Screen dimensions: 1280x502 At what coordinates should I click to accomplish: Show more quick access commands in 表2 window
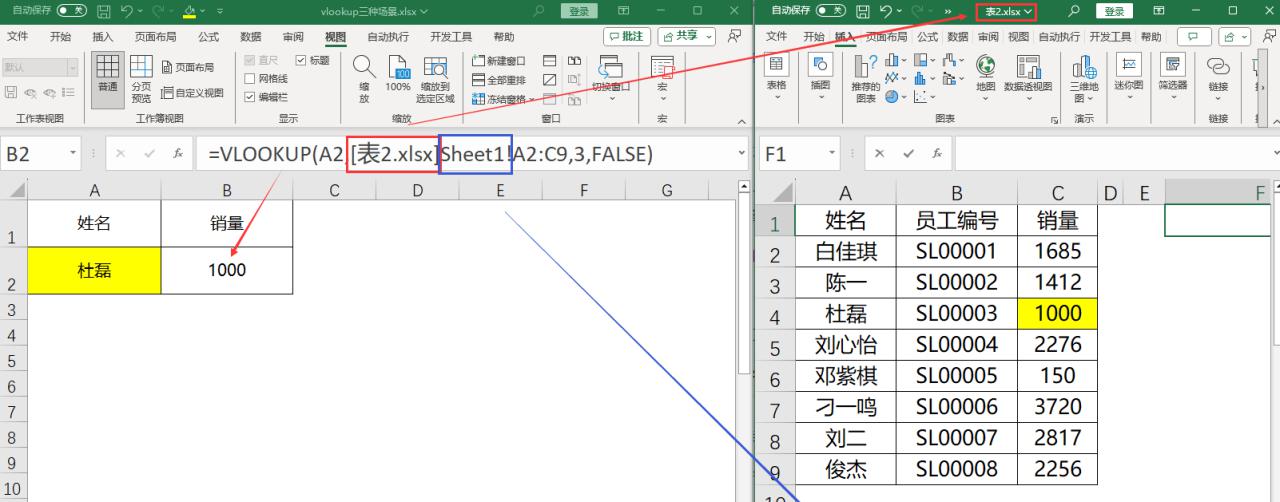tap(947, 11)
